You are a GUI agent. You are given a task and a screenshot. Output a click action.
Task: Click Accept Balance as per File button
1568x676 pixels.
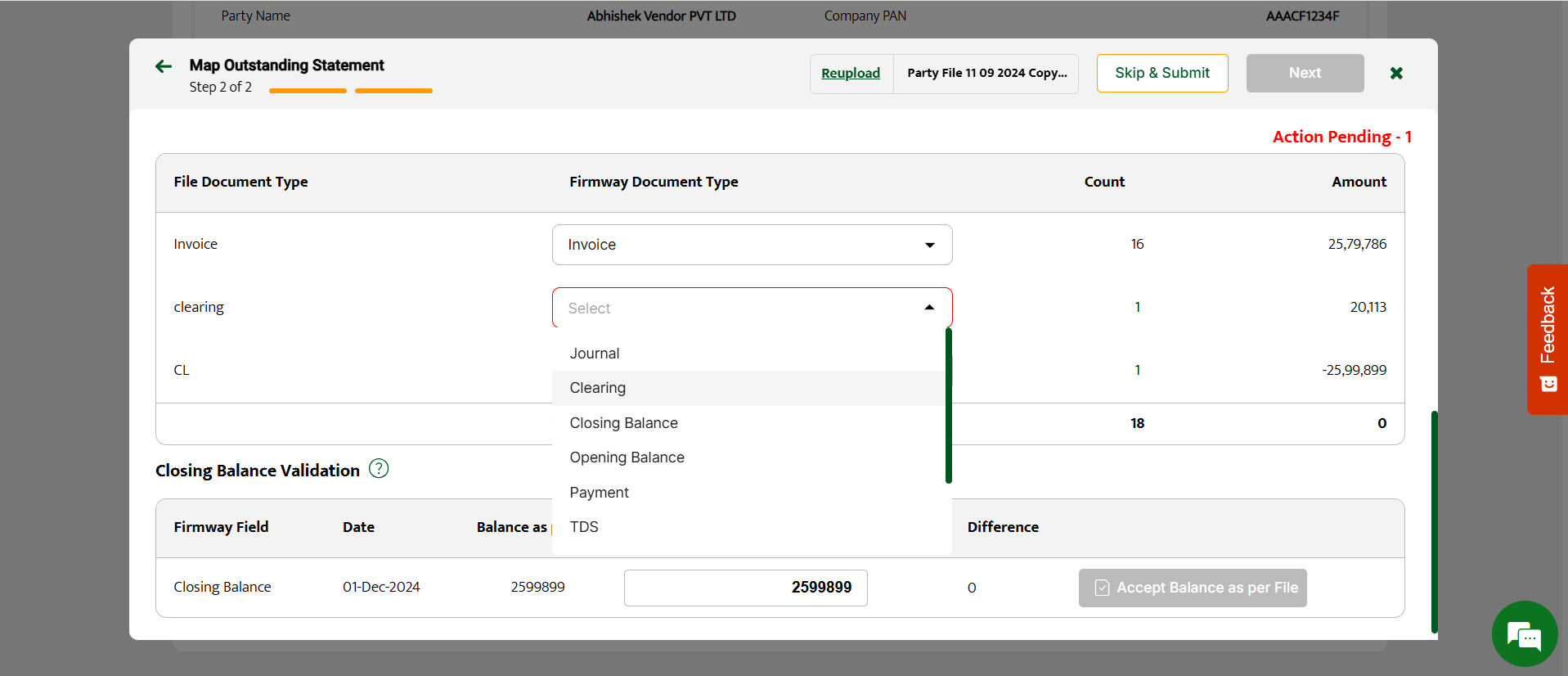coord(1193,588)
